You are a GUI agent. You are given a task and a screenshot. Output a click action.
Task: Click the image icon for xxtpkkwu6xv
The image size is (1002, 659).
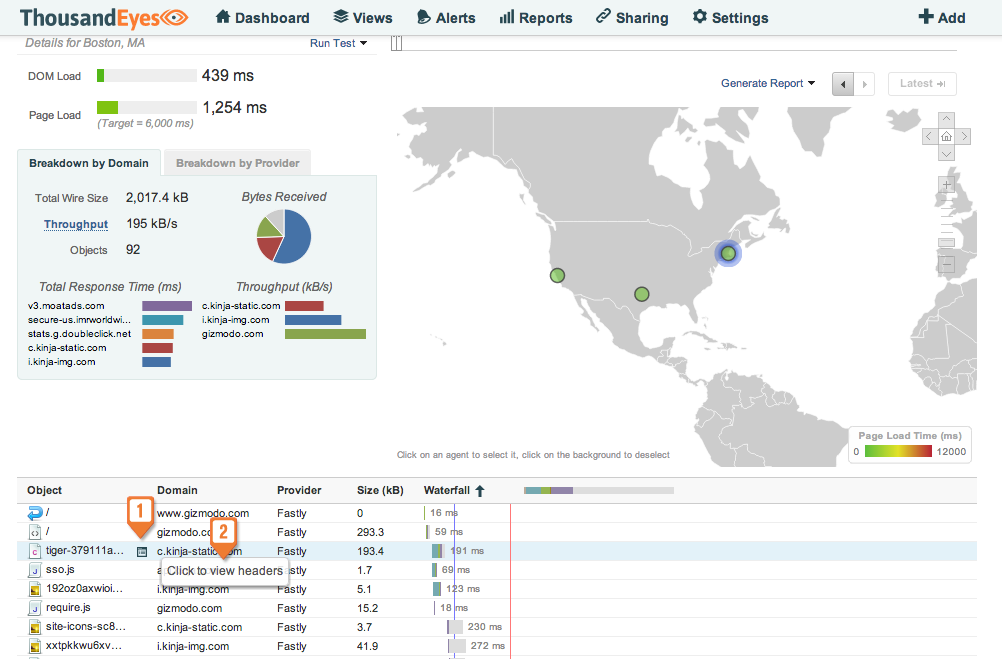pyautogui.click(x=35, y=646)
